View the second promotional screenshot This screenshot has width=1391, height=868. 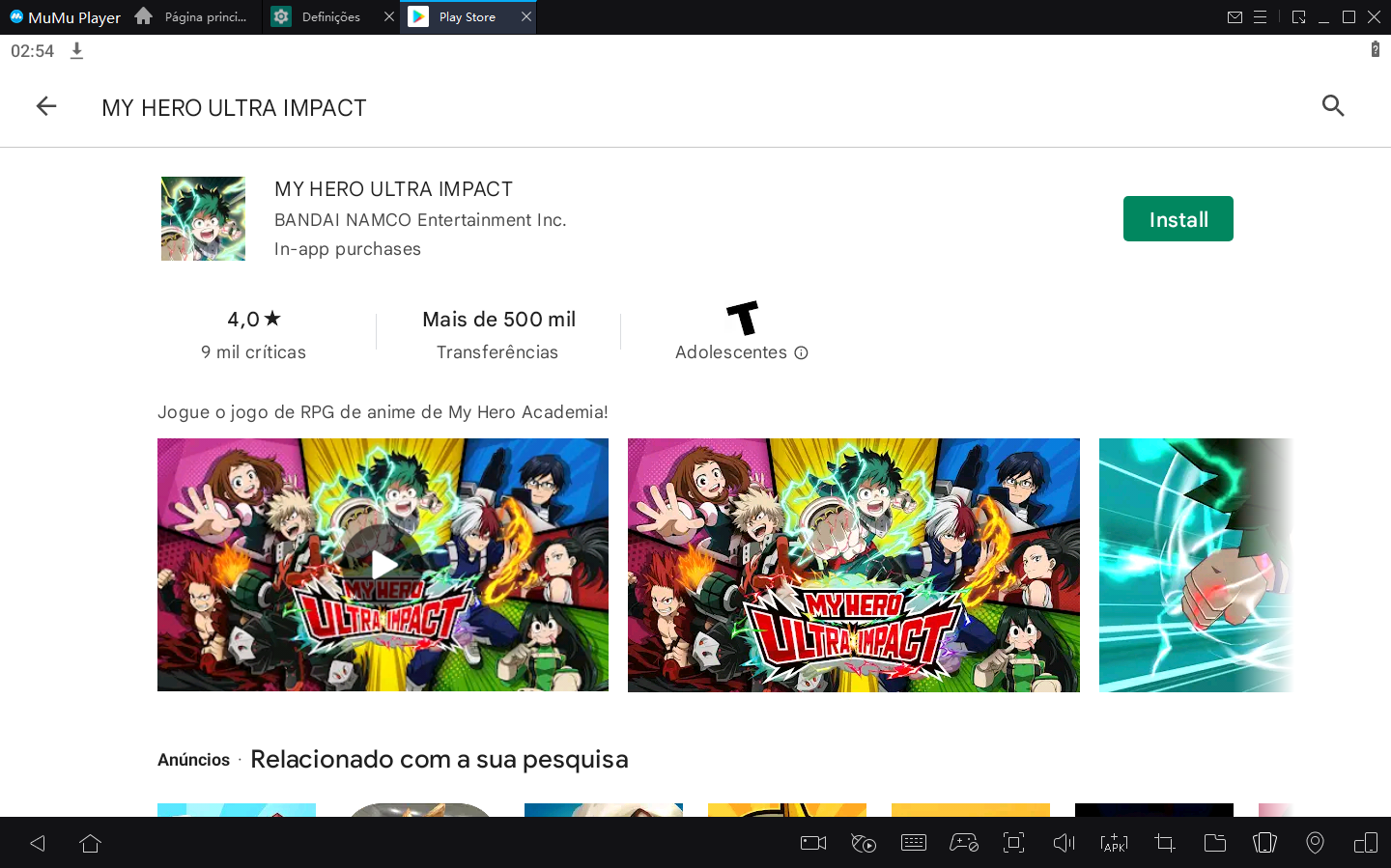(x=854, y=565)
